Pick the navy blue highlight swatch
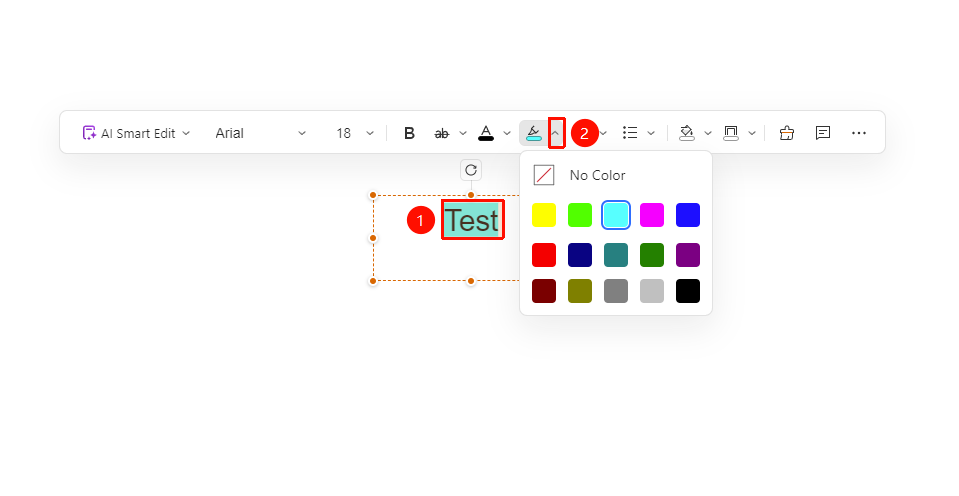 [580, 255]
